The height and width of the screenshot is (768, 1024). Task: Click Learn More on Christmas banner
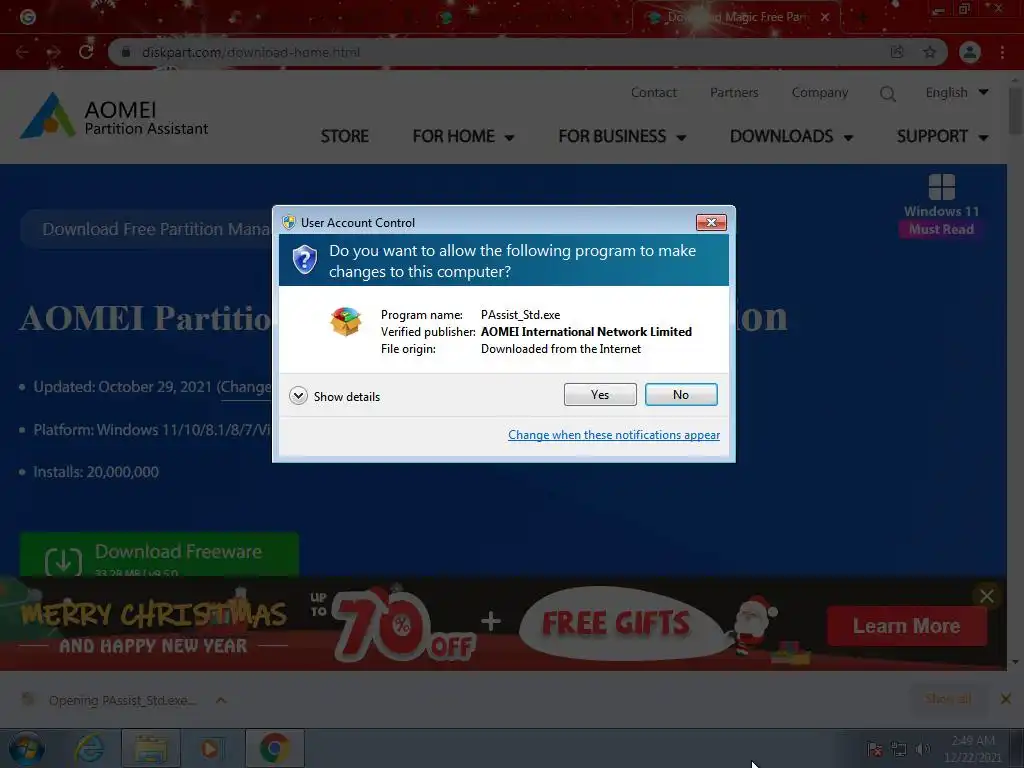[906, 626]
